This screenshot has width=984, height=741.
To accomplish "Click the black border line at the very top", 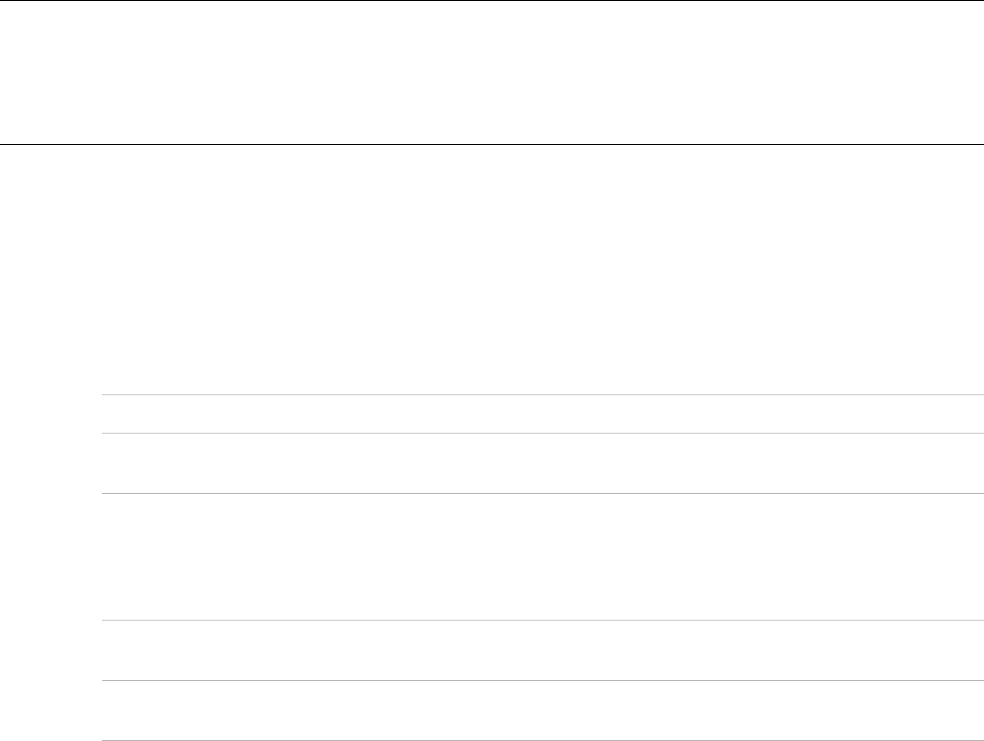I will tap(492, 1).
